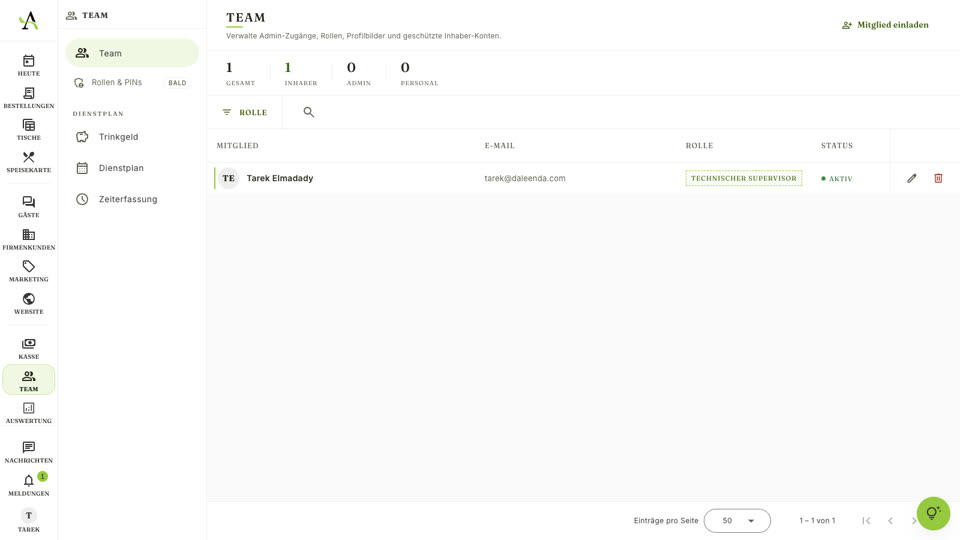The image size is (960, 540).
Task: Open Bestellungen in the sidebar
Action: 29,98
